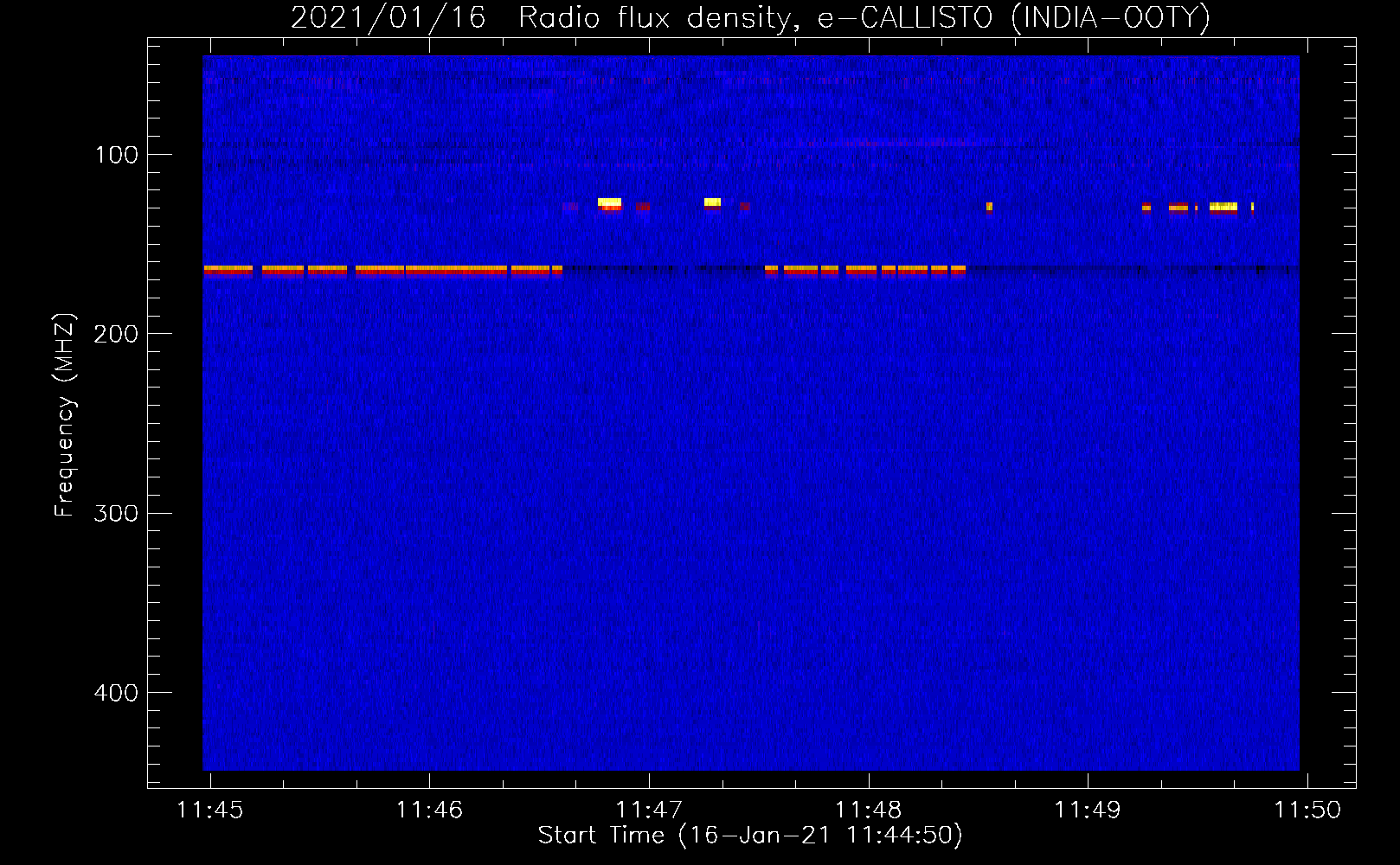Click the 200 frequency tick label
Viewport: 1400px width, 865px height.
tap(116, 334)
